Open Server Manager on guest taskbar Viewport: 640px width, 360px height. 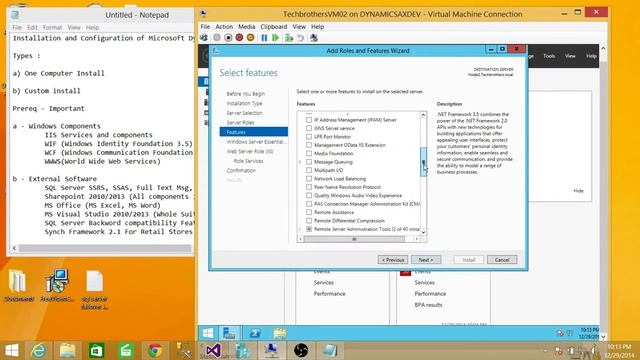tap(229, 333)
